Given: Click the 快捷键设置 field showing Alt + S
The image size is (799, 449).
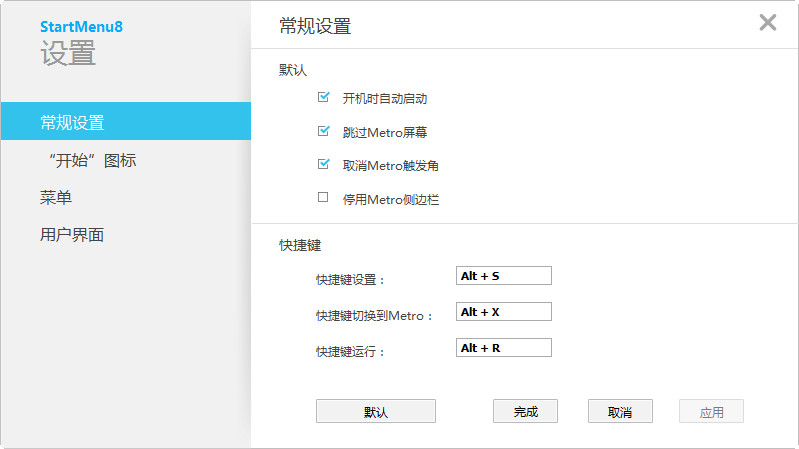Looking at the screenshot, I should (503, 276).
